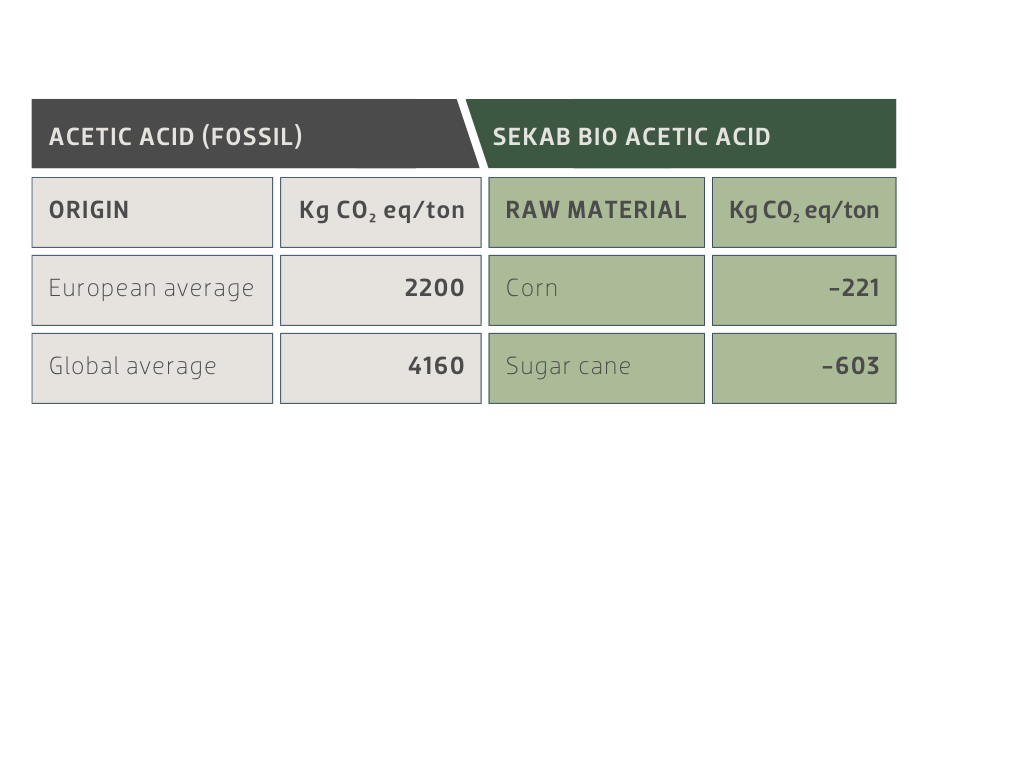1024x768 pixels.
Task: Click the word SEKAB in the green banner
Action: pyautogui.click(x=532, y=137)
